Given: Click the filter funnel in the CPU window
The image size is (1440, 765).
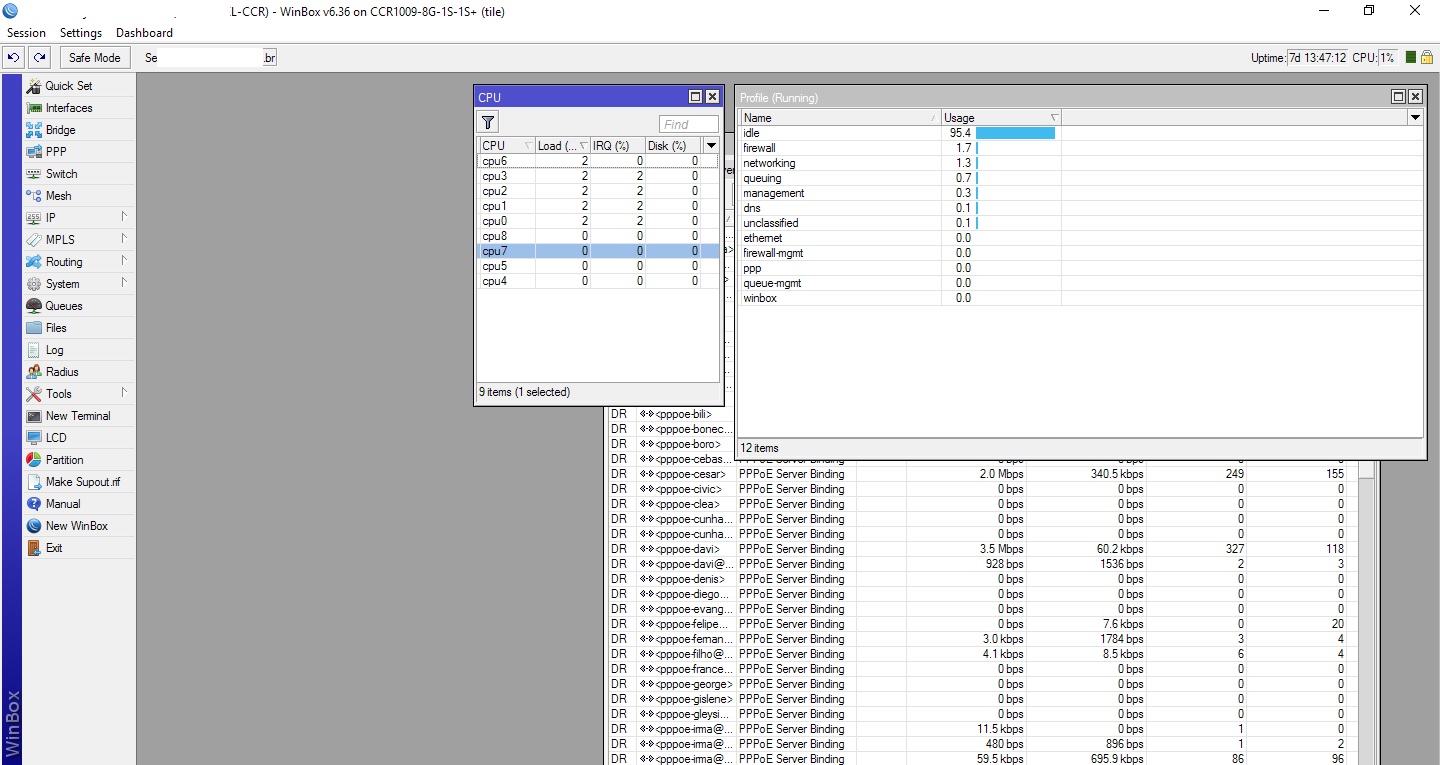Looking at the screenshot, I should tap(488, 123).
